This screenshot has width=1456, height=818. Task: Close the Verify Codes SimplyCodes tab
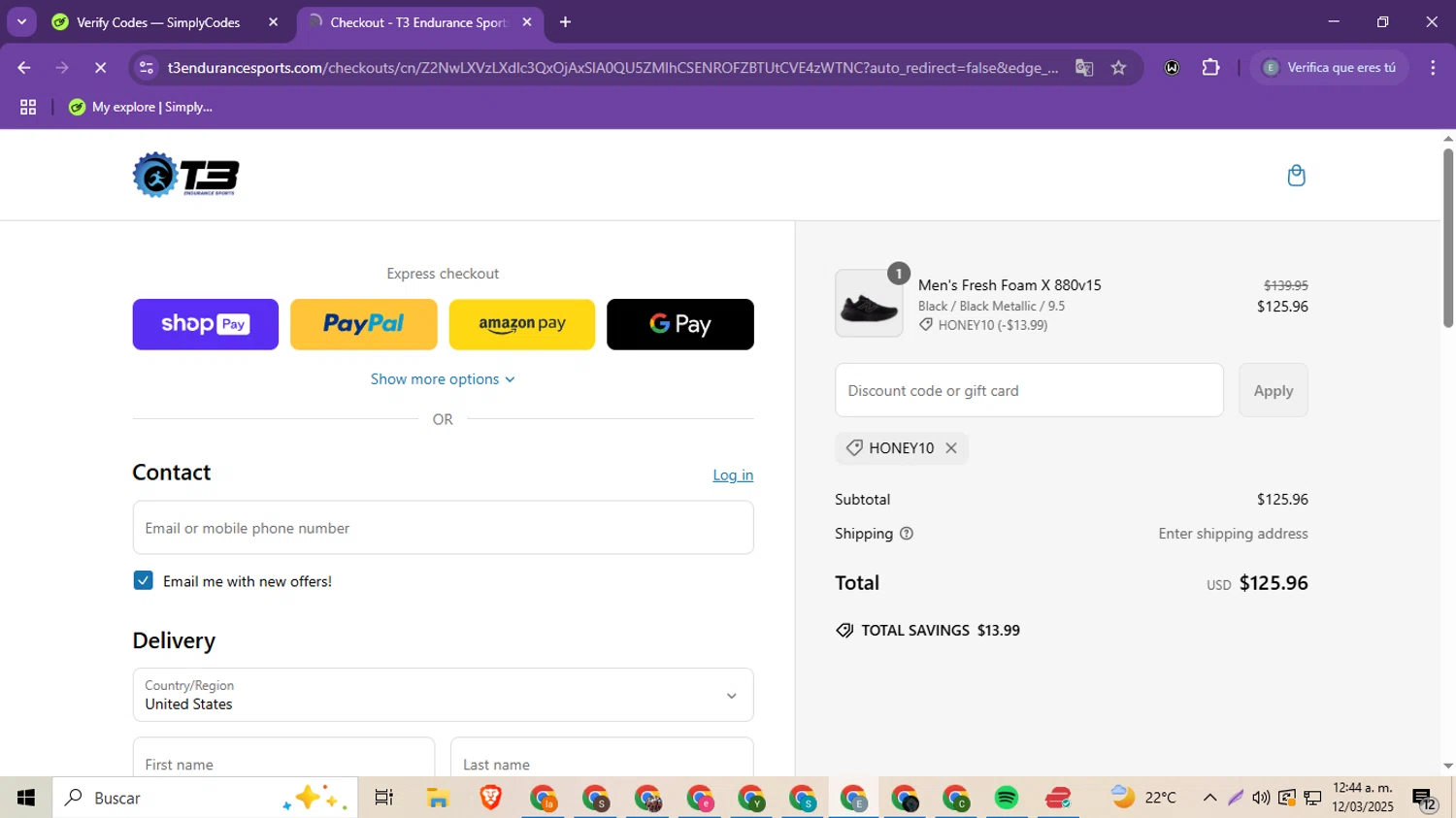[x=273, y=22]
